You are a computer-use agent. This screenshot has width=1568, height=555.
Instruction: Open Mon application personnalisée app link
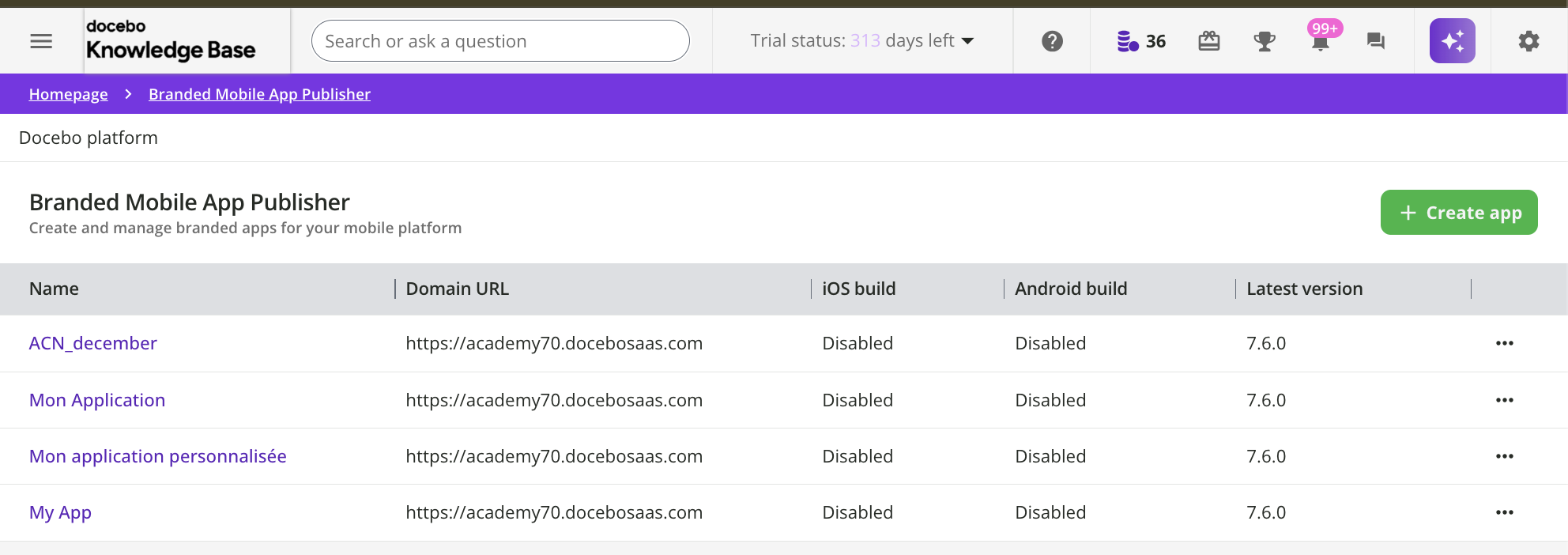157,456
